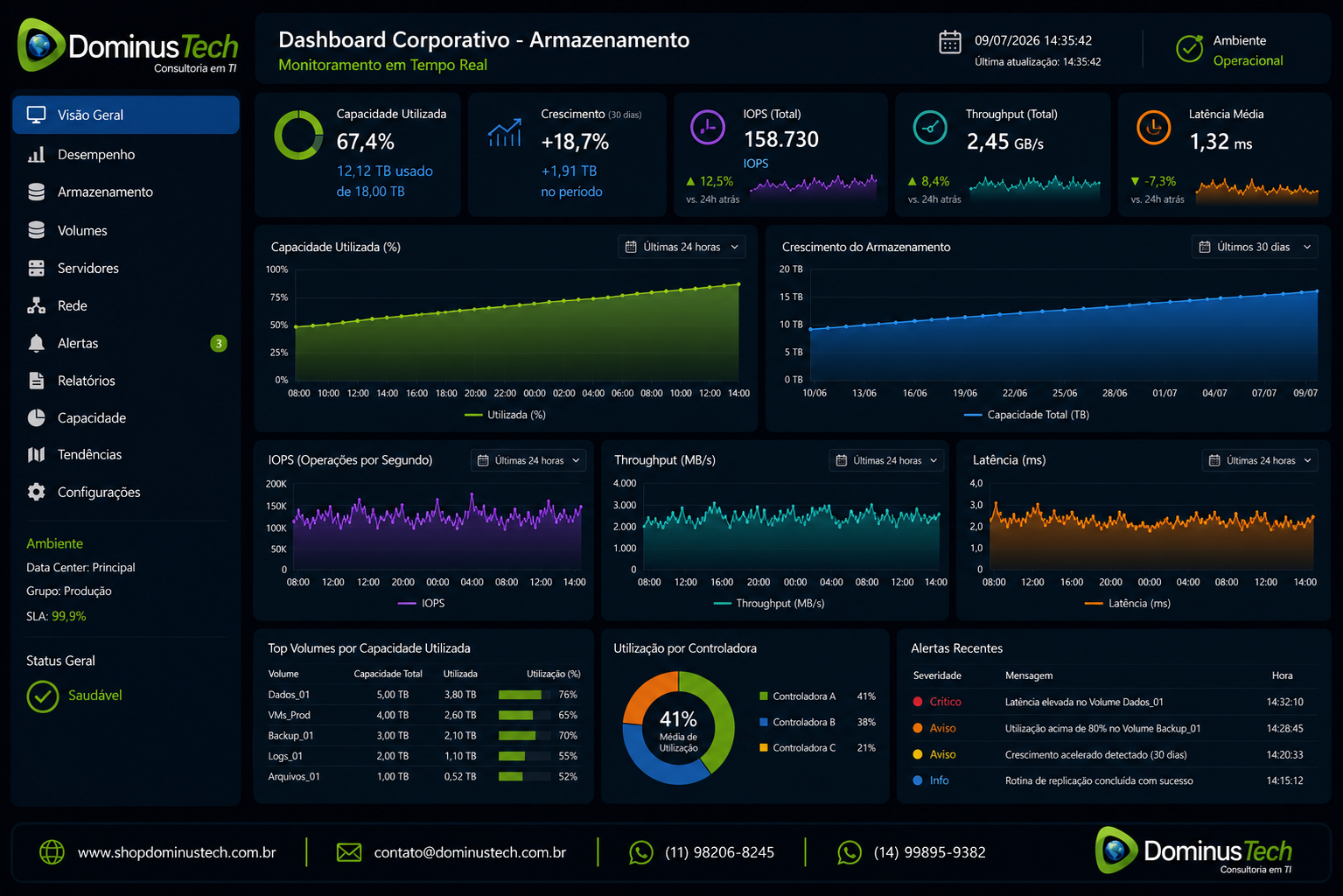Viewport: 1343px width, 896px height.
Task: Click the DominusTech logo at top left
Action: click(128, 46)
